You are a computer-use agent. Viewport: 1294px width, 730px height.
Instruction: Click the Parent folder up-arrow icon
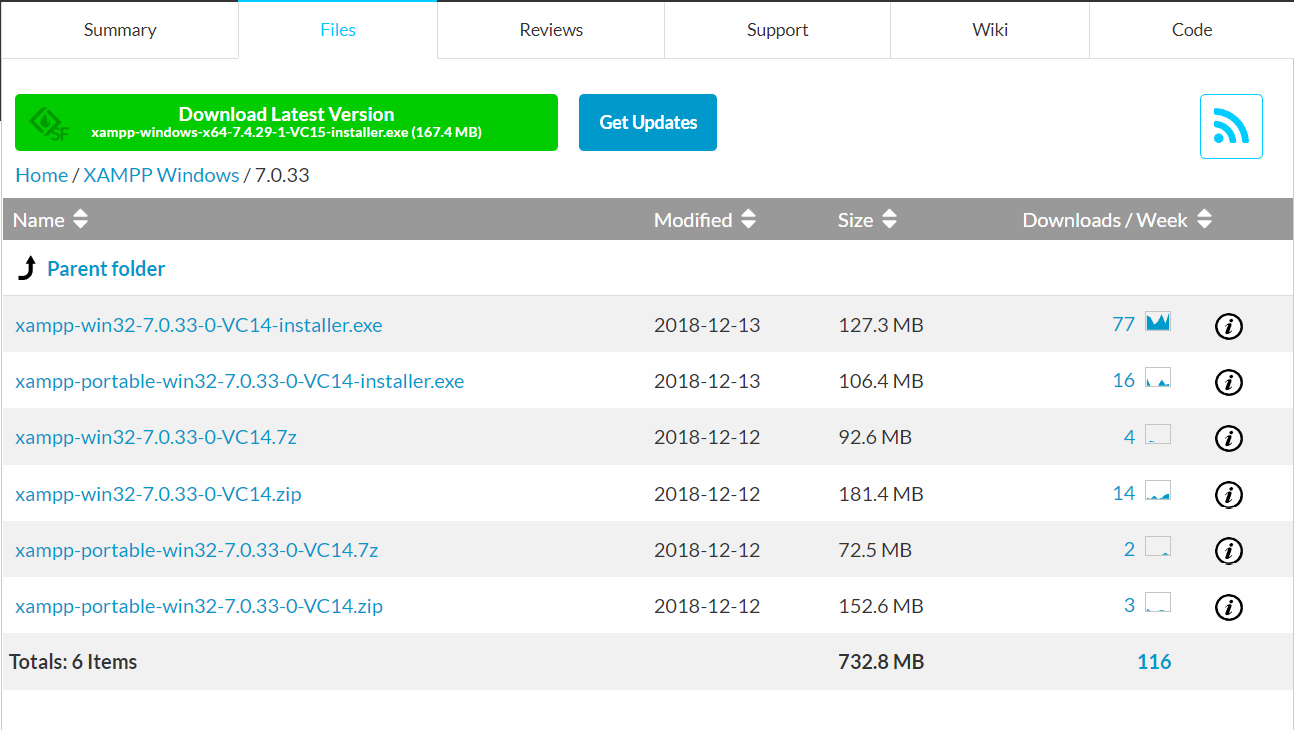(x=27, y=268)
